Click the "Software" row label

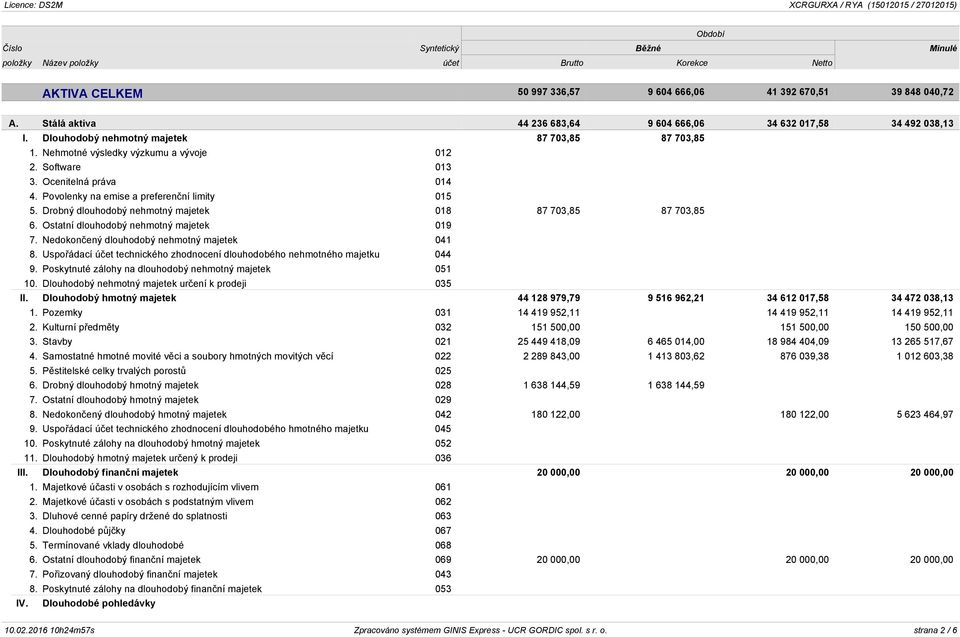pos(61,167)
